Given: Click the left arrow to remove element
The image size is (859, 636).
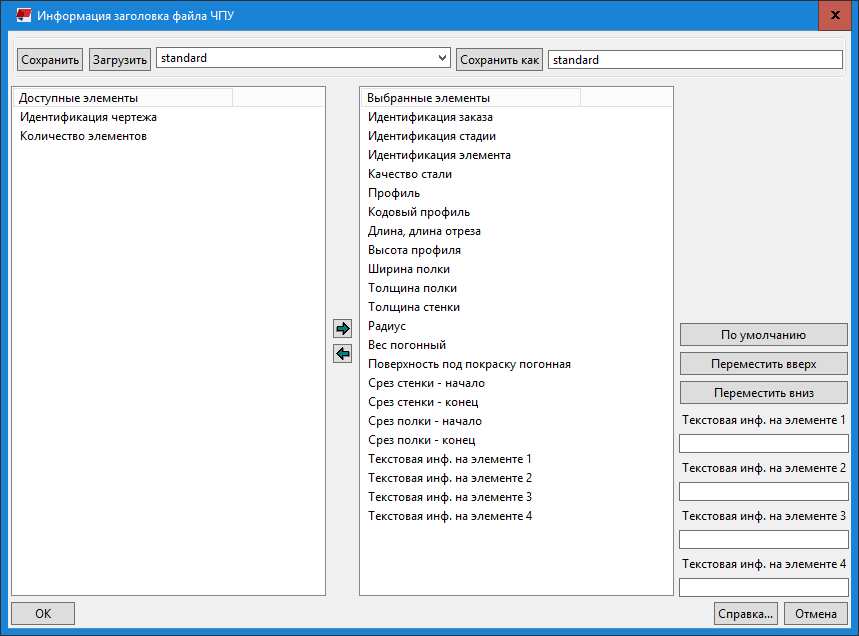Looking at the screenshot, I should 343,353.
